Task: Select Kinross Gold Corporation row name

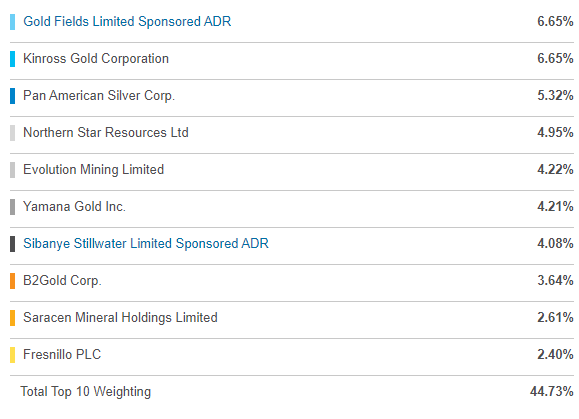Action: 96,58
